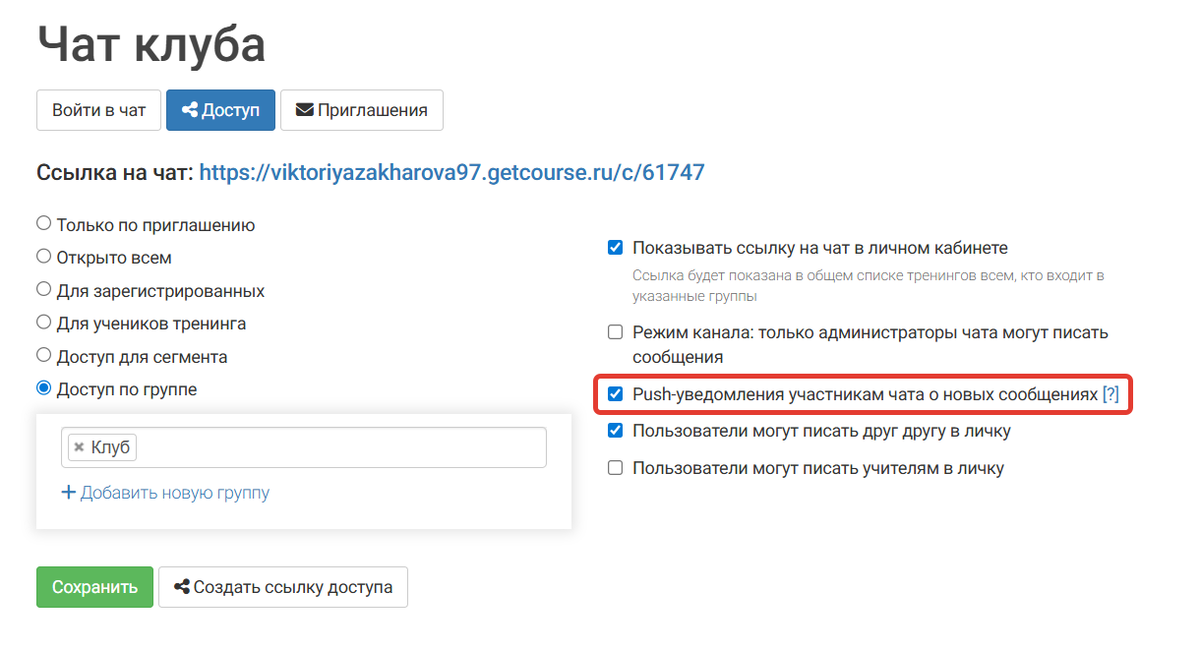
Task: Remove the Клуб group via its x icon
Action: [x=79, y=447]
